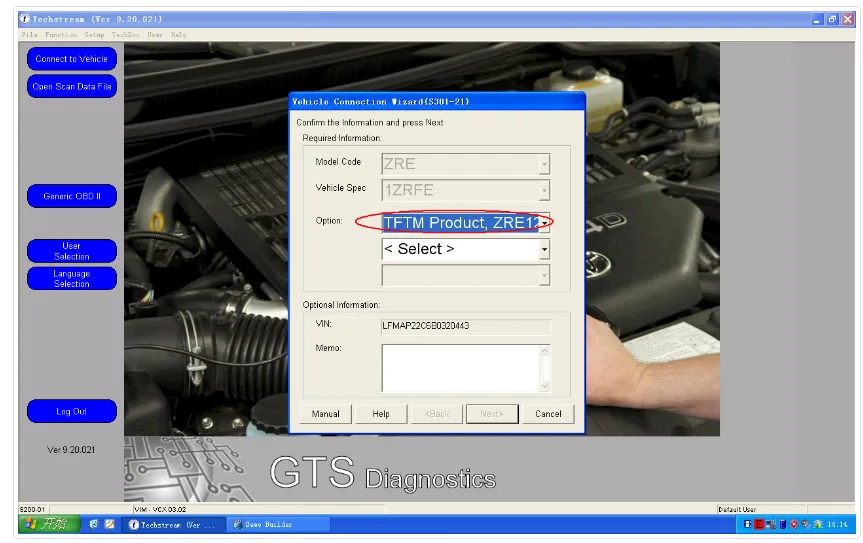Image resolution: width=863 pixels, height=543 pixels.
Task: Click the 'Ver 9.20.021' version text in sidebar
Action: tap(71, 450)
